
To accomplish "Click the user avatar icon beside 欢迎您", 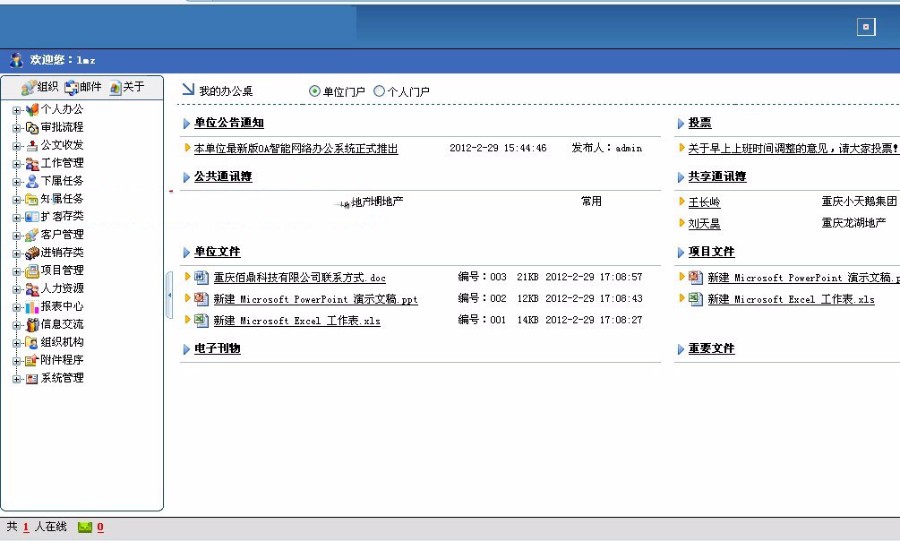I will click(x=17, y=60).
